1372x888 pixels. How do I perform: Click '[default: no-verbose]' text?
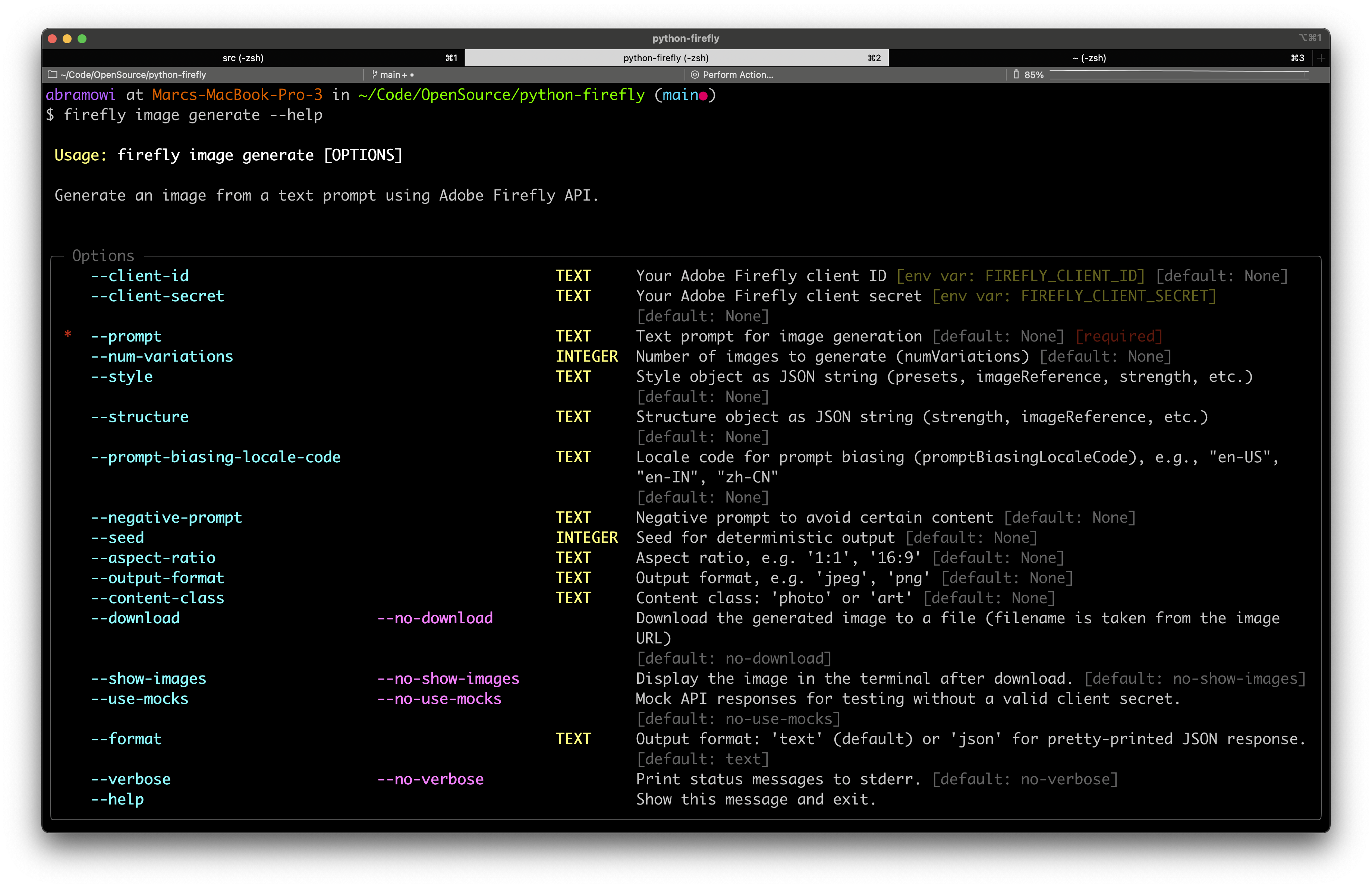tap(1025, 780)
